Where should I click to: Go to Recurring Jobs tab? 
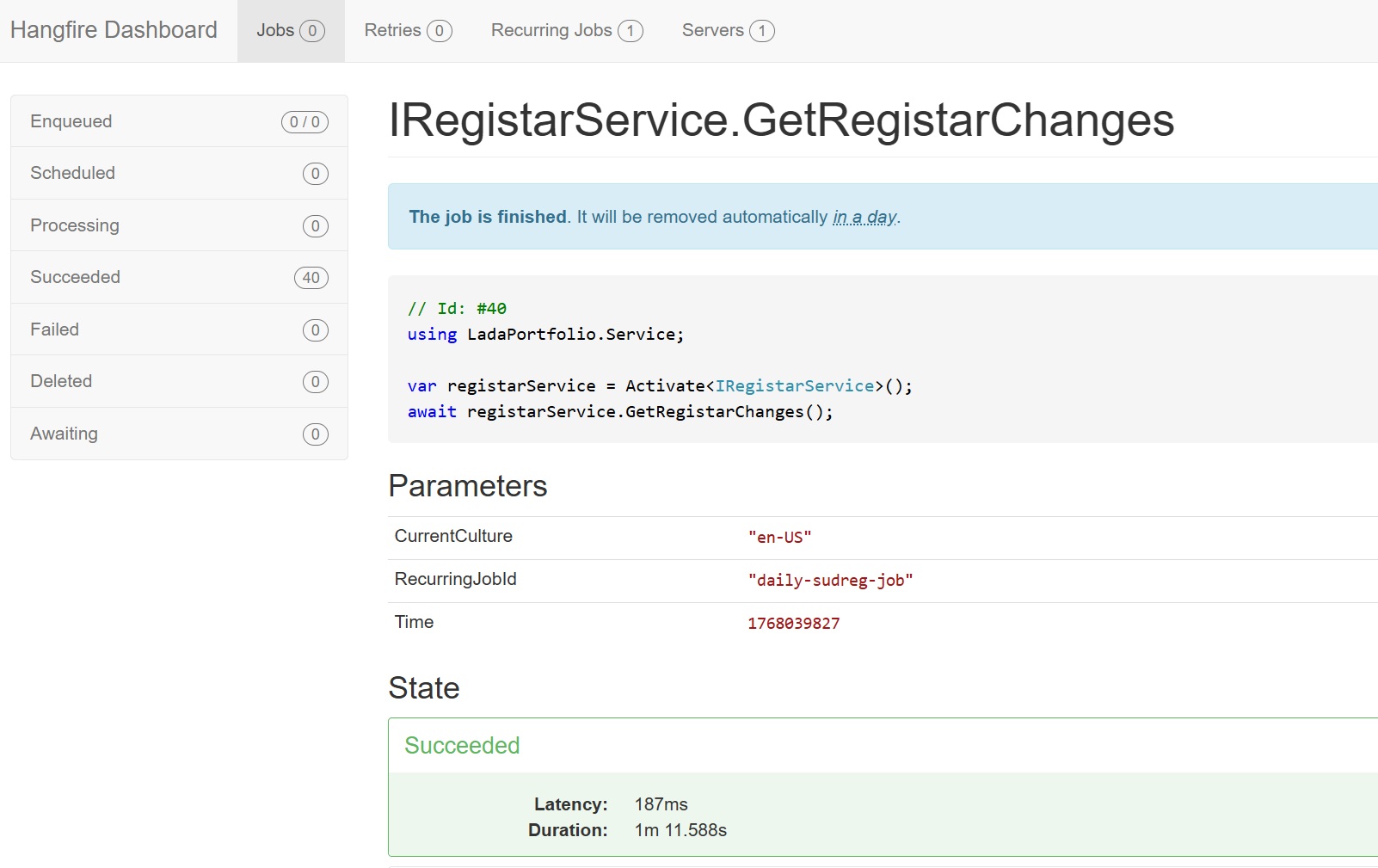click(566, 31)
